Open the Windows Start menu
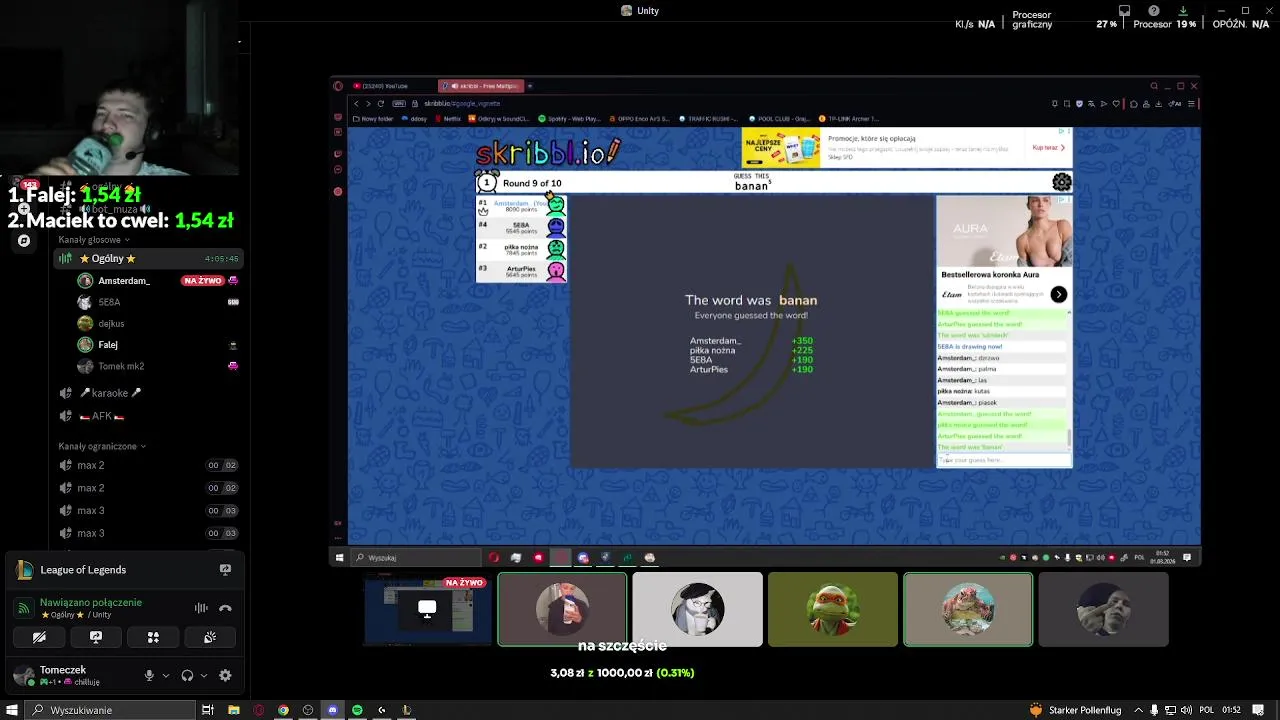 pyautogui.click(x=11, y=710)
